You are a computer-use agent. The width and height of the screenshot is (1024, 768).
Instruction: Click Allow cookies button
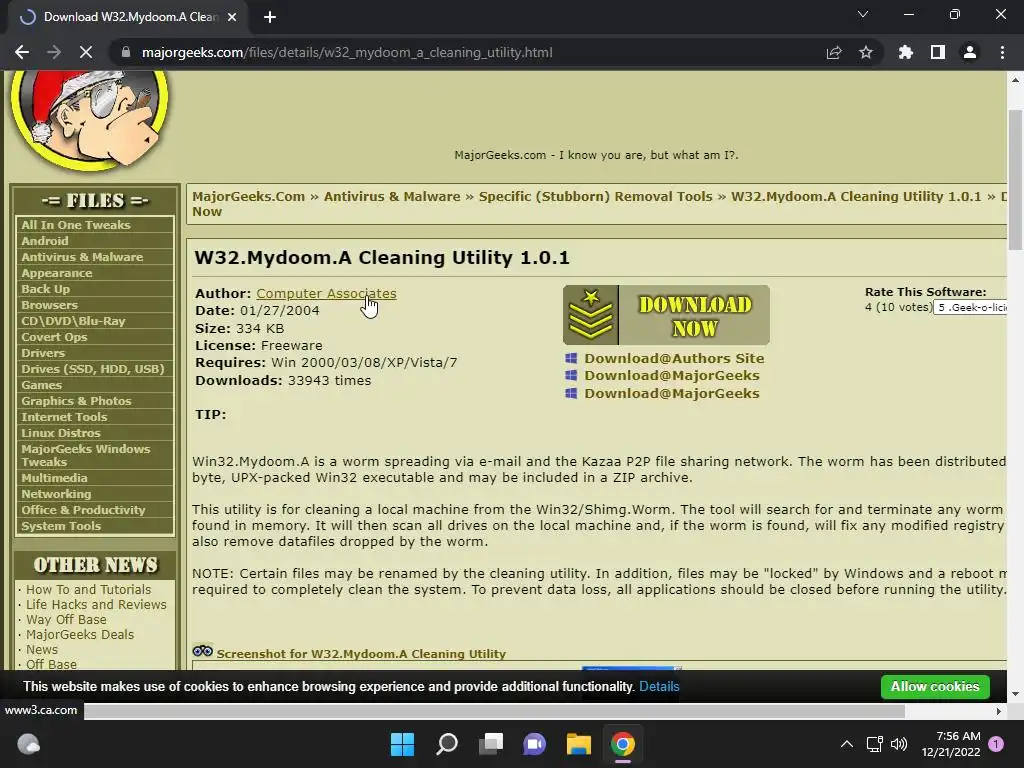[x=935, y=686]
